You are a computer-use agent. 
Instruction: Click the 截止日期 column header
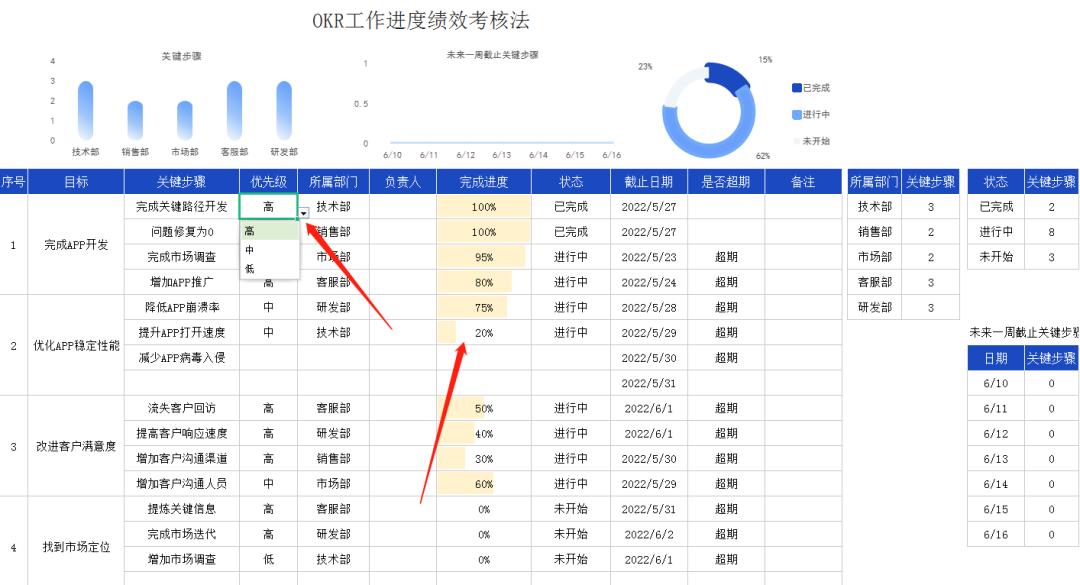tap(647, 181)
